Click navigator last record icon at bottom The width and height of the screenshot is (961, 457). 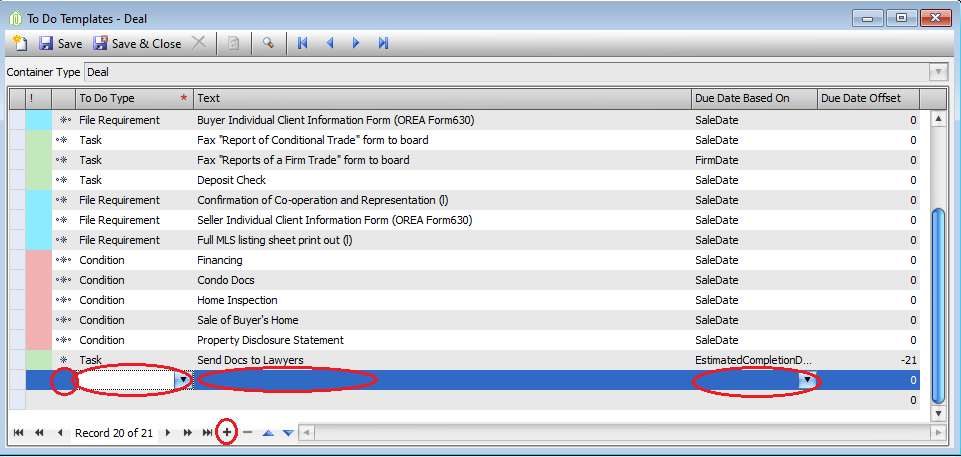click(207, 432)
